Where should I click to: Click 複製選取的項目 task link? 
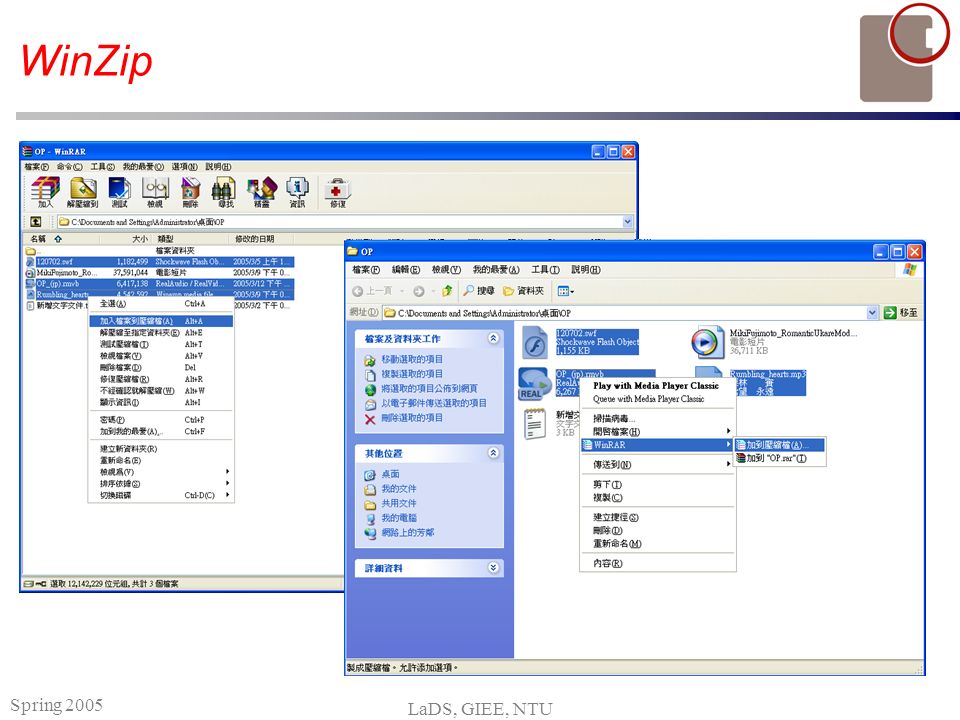(403, 374)
